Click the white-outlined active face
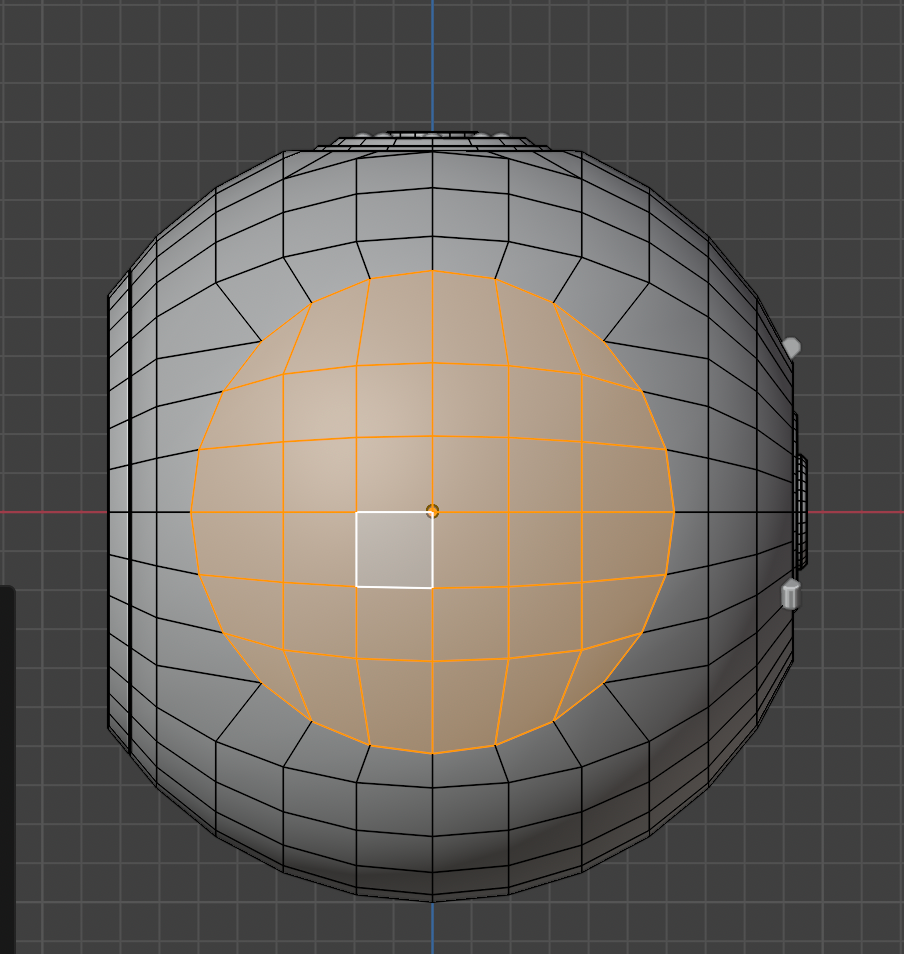The width and height of the screenshot is (904, 954). point(394,549)
